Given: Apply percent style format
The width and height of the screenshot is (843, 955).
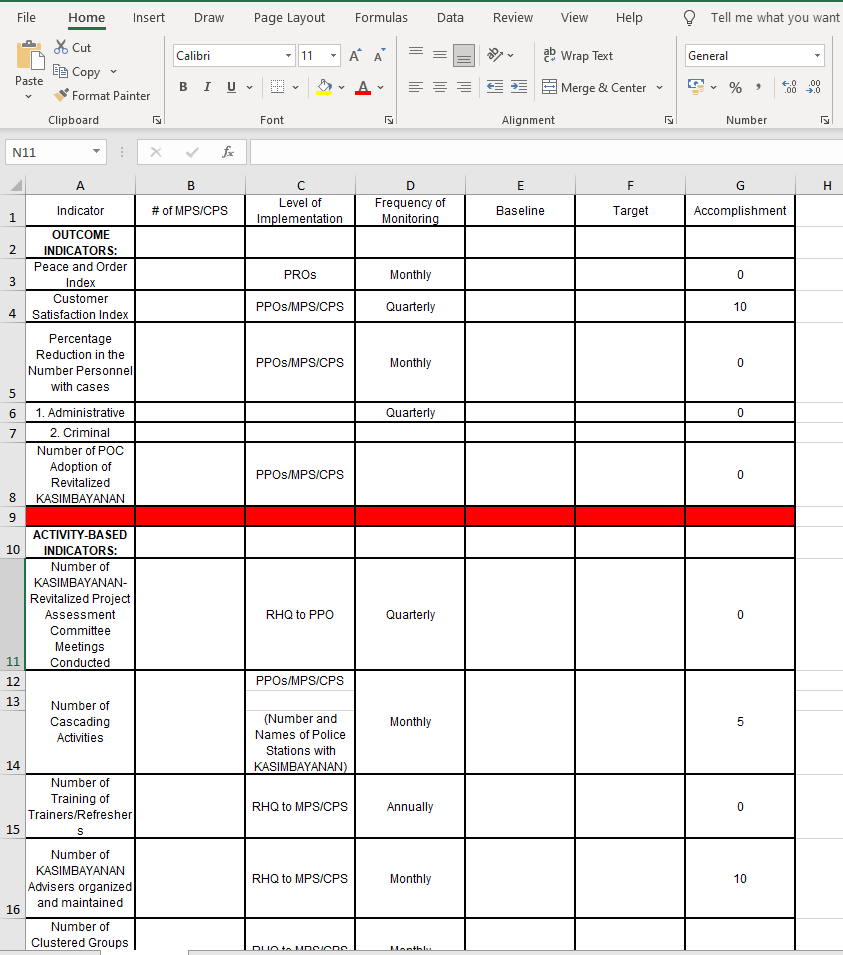Looking at the screenshot, I should (x=735, y=87).
